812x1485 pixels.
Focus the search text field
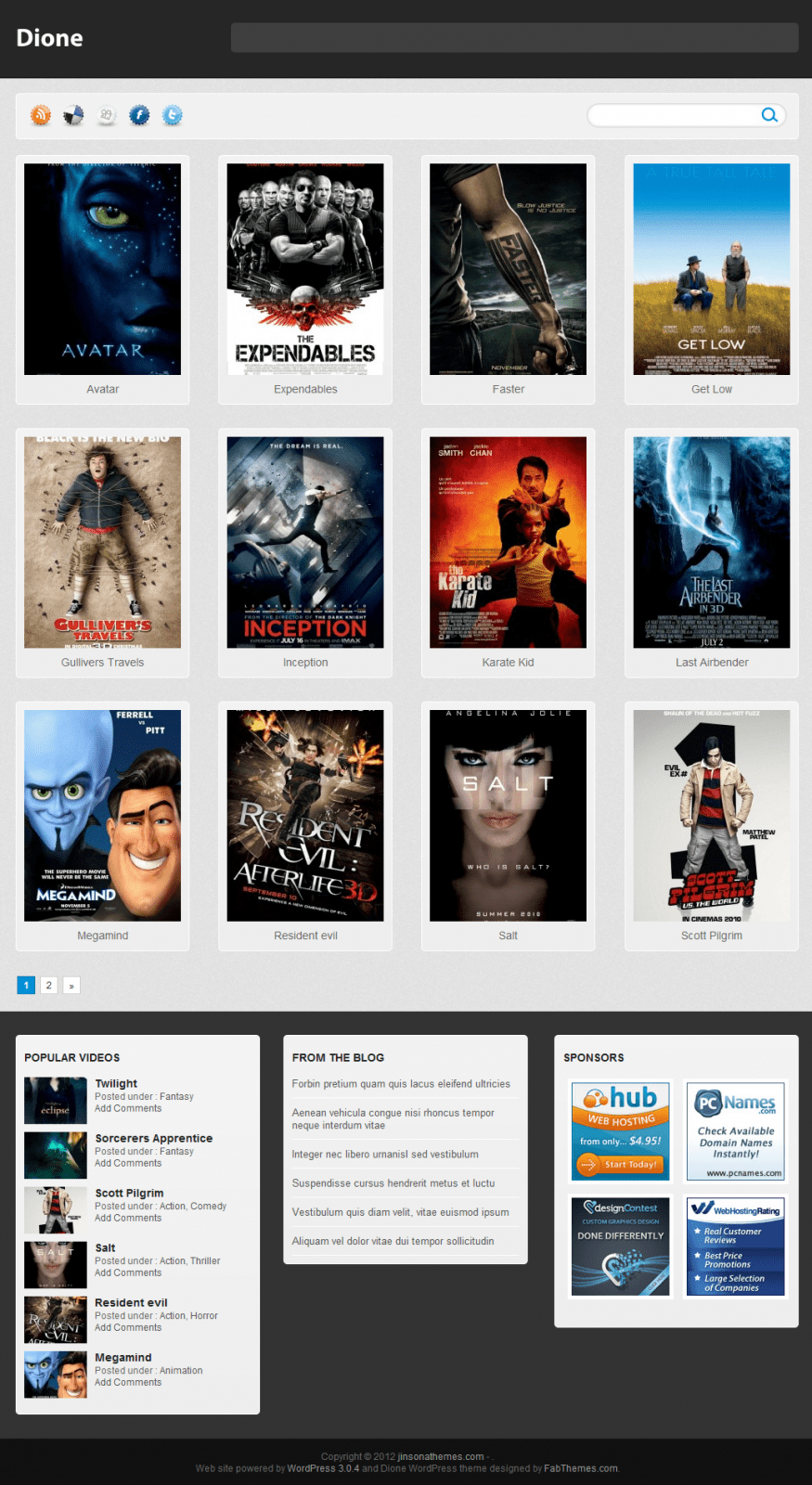675,115
